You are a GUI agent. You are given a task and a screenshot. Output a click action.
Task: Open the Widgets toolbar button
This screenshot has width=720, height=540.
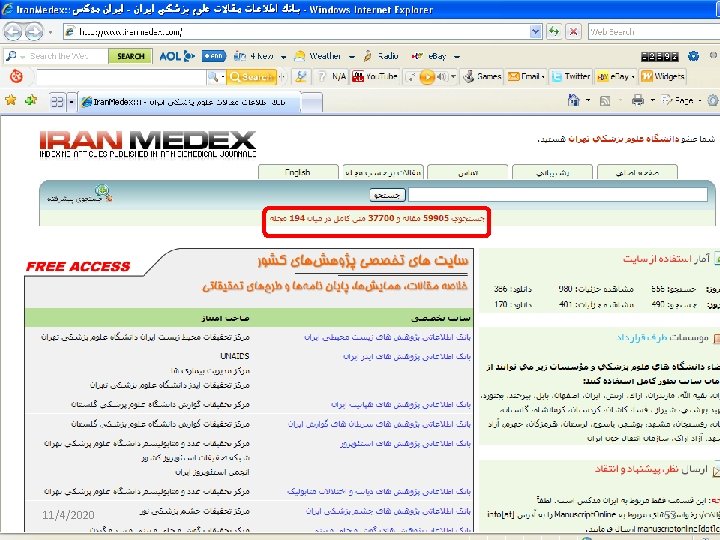pos(663,77)
